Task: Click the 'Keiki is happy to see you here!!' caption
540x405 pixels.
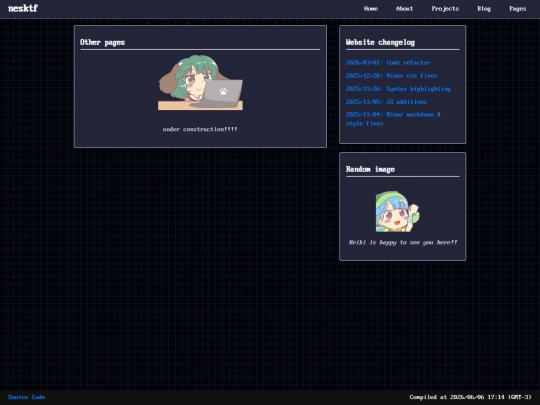Action: pos(403,242)
